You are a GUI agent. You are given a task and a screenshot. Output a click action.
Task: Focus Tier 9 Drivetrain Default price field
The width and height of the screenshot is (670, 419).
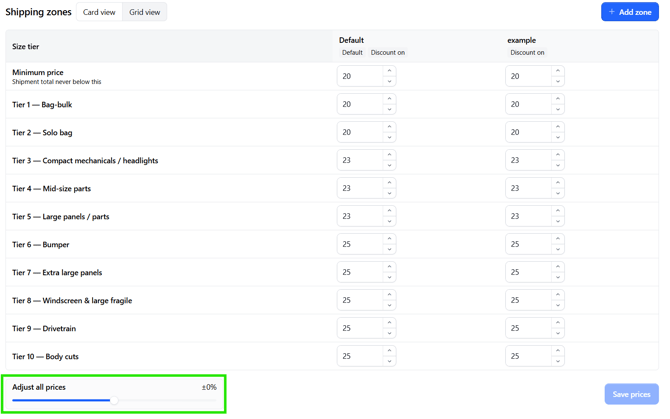coord(366,328)
